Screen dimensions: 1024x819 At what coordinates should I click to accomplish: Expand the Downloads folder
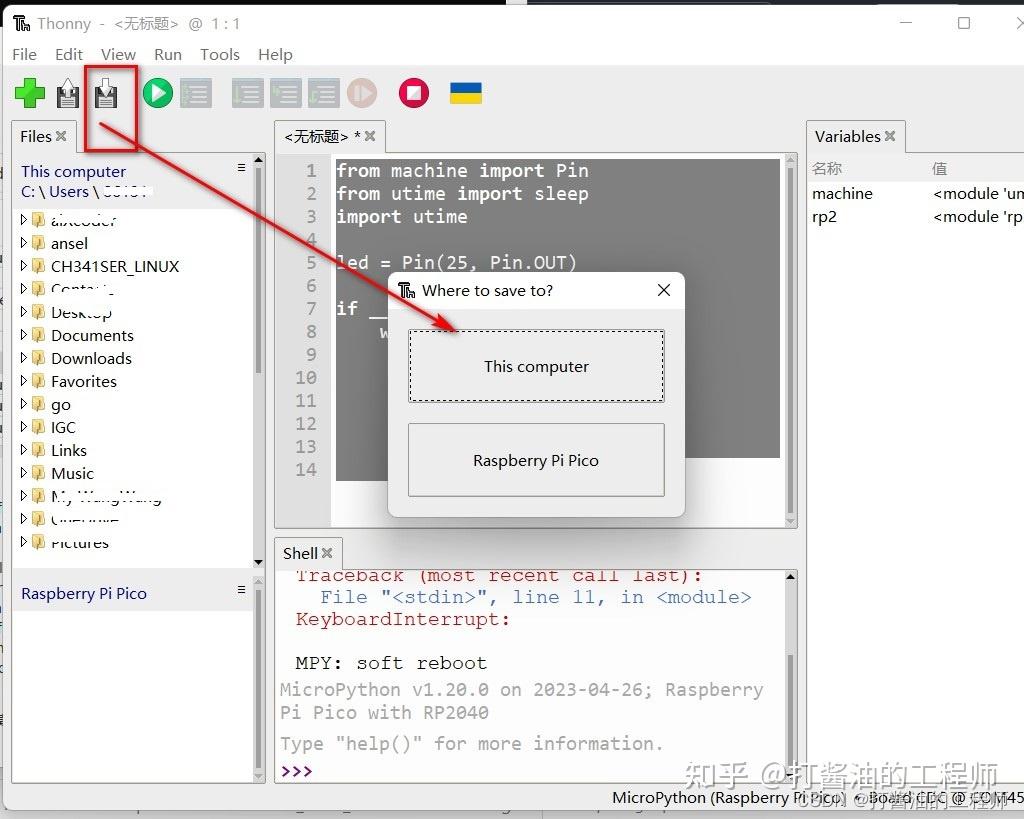click(24, 357)
